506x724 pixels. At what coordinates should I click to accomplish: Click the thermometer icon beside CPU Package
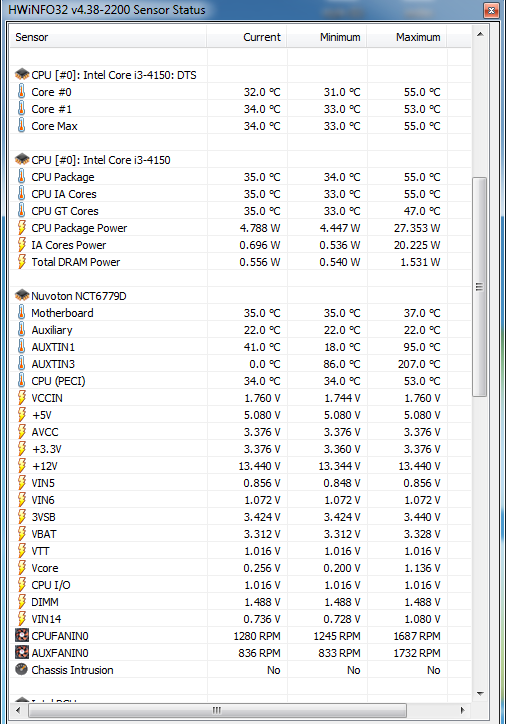pos(21,176)
